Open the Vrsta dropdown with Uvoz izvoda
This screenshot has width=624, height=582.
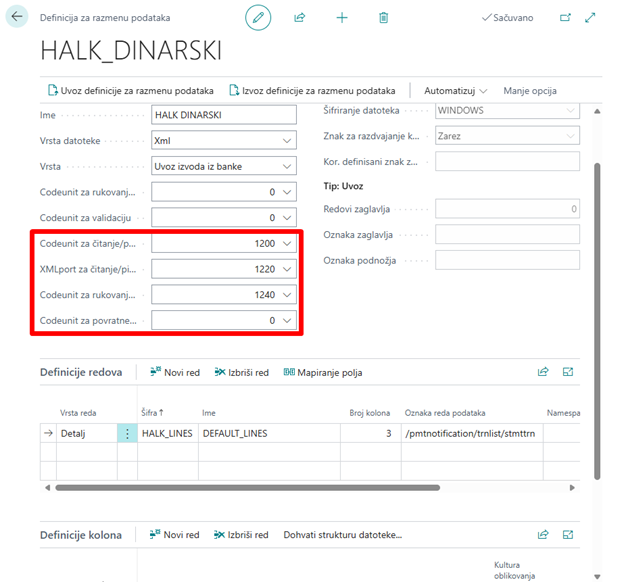[x=288, y=166]
